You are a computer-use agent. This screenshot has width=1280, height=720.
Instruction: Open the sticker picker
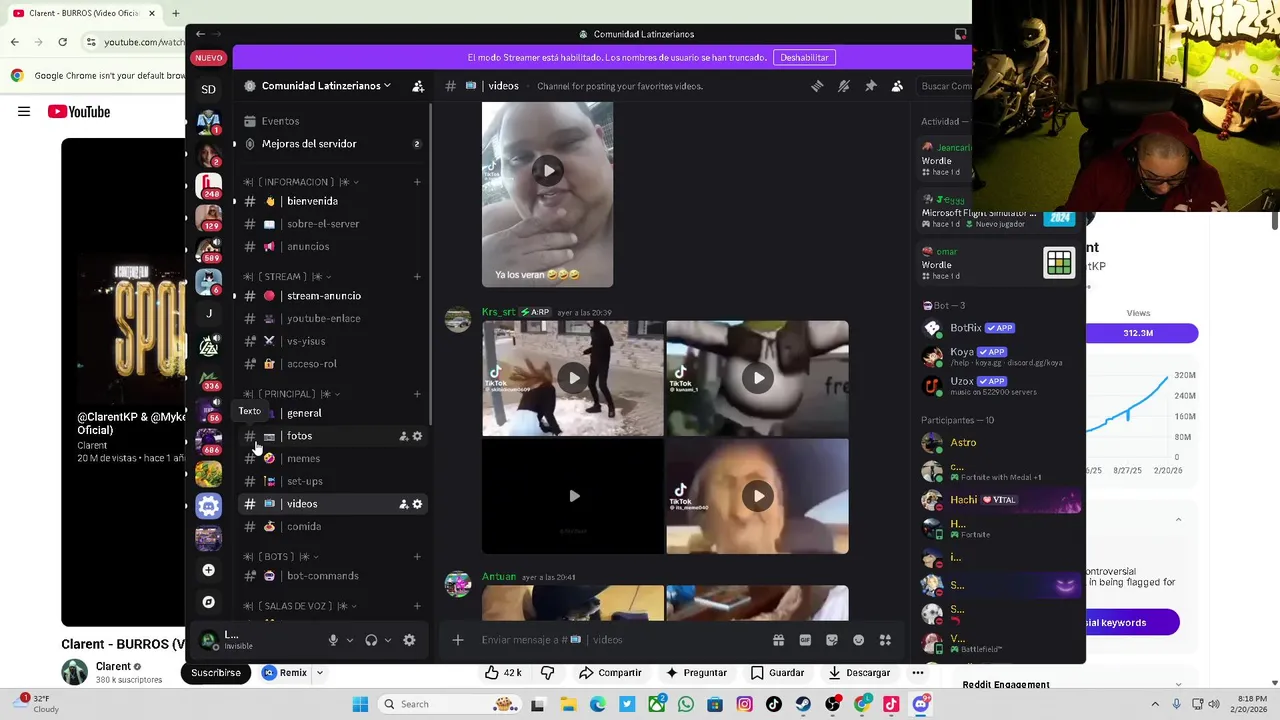(x=832, y=640)
